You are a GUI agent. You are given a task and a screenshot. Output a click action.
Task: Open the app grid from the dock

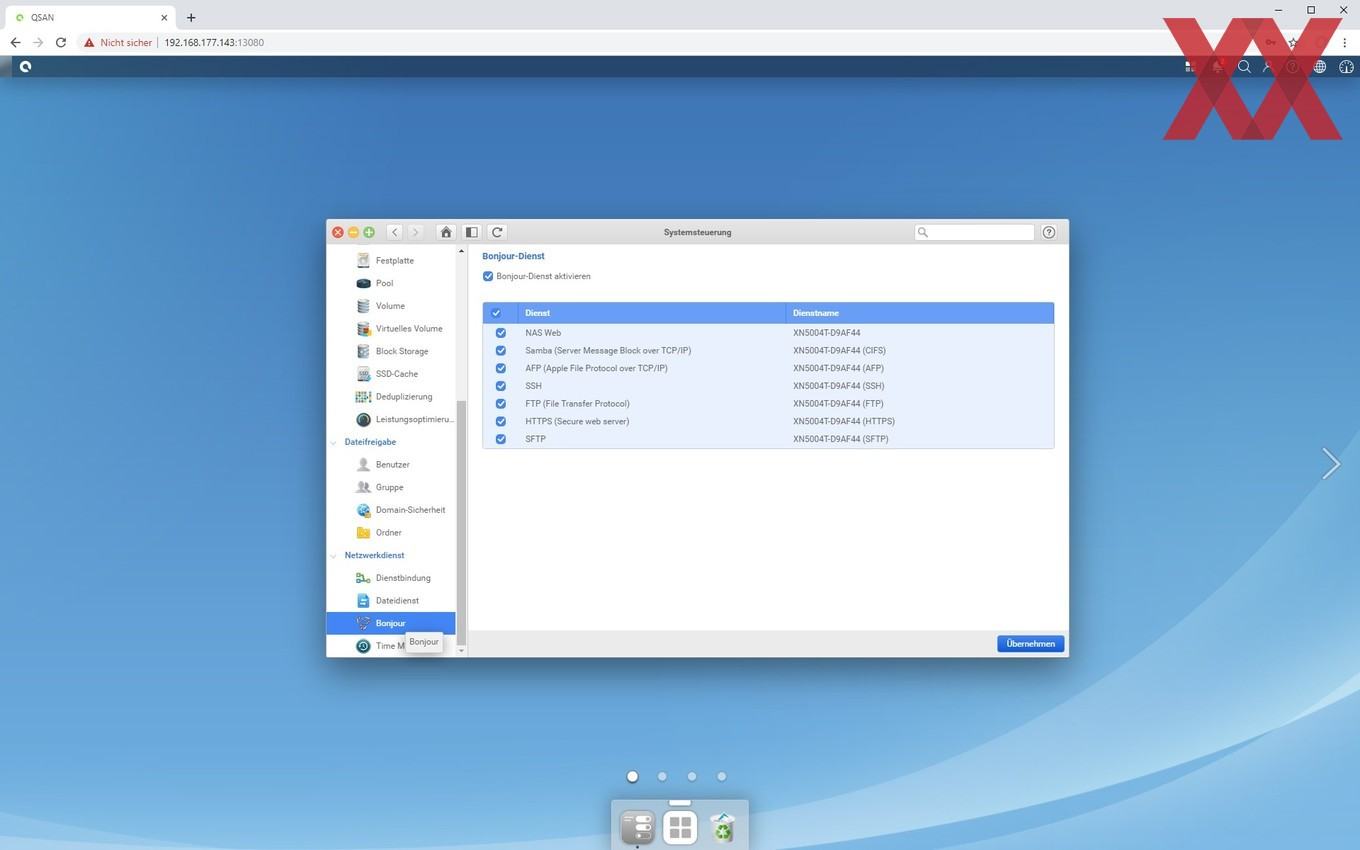pos(680,828)
